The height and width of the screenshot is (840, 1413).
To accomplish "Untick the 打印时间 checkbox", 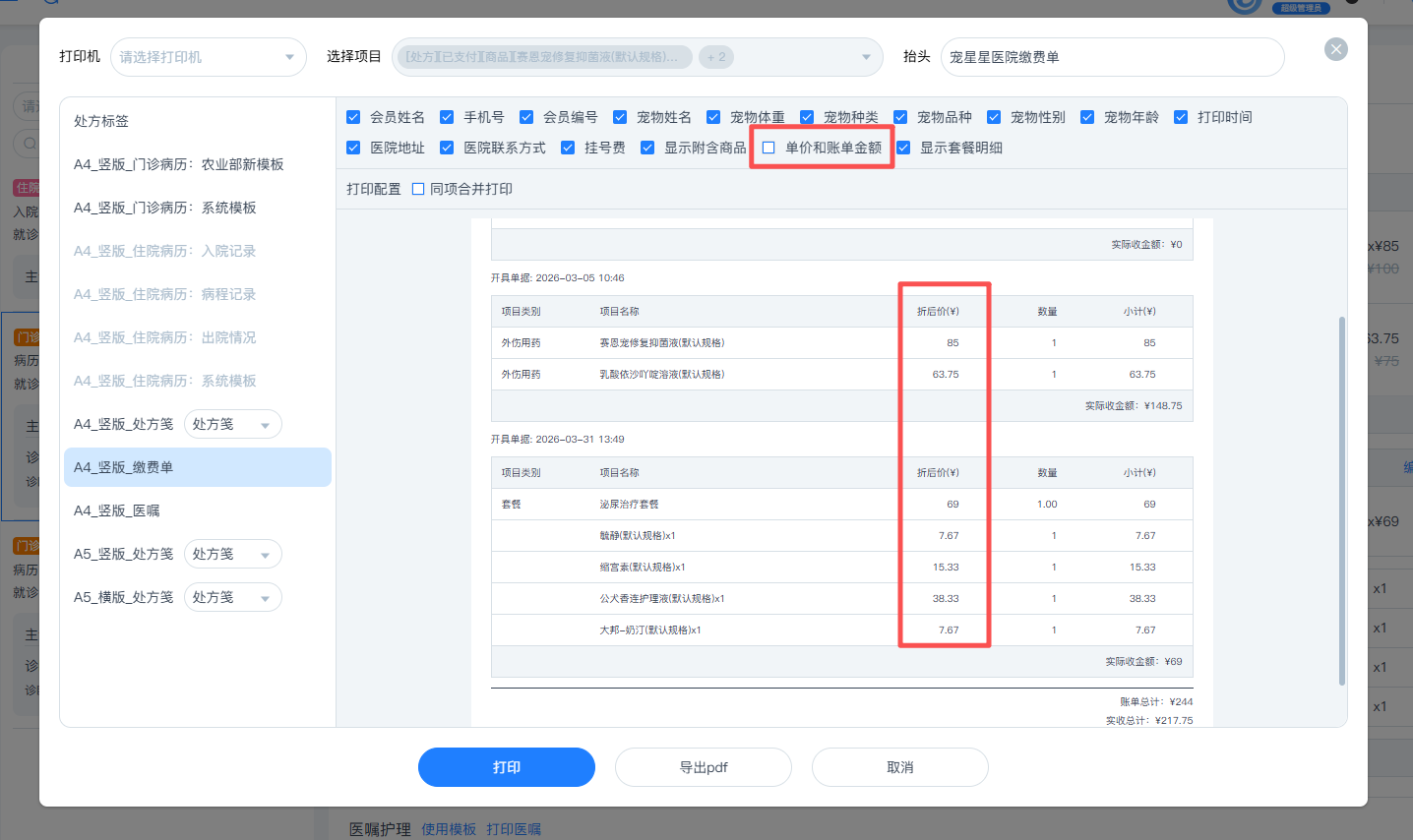I will coord(1181,117).
